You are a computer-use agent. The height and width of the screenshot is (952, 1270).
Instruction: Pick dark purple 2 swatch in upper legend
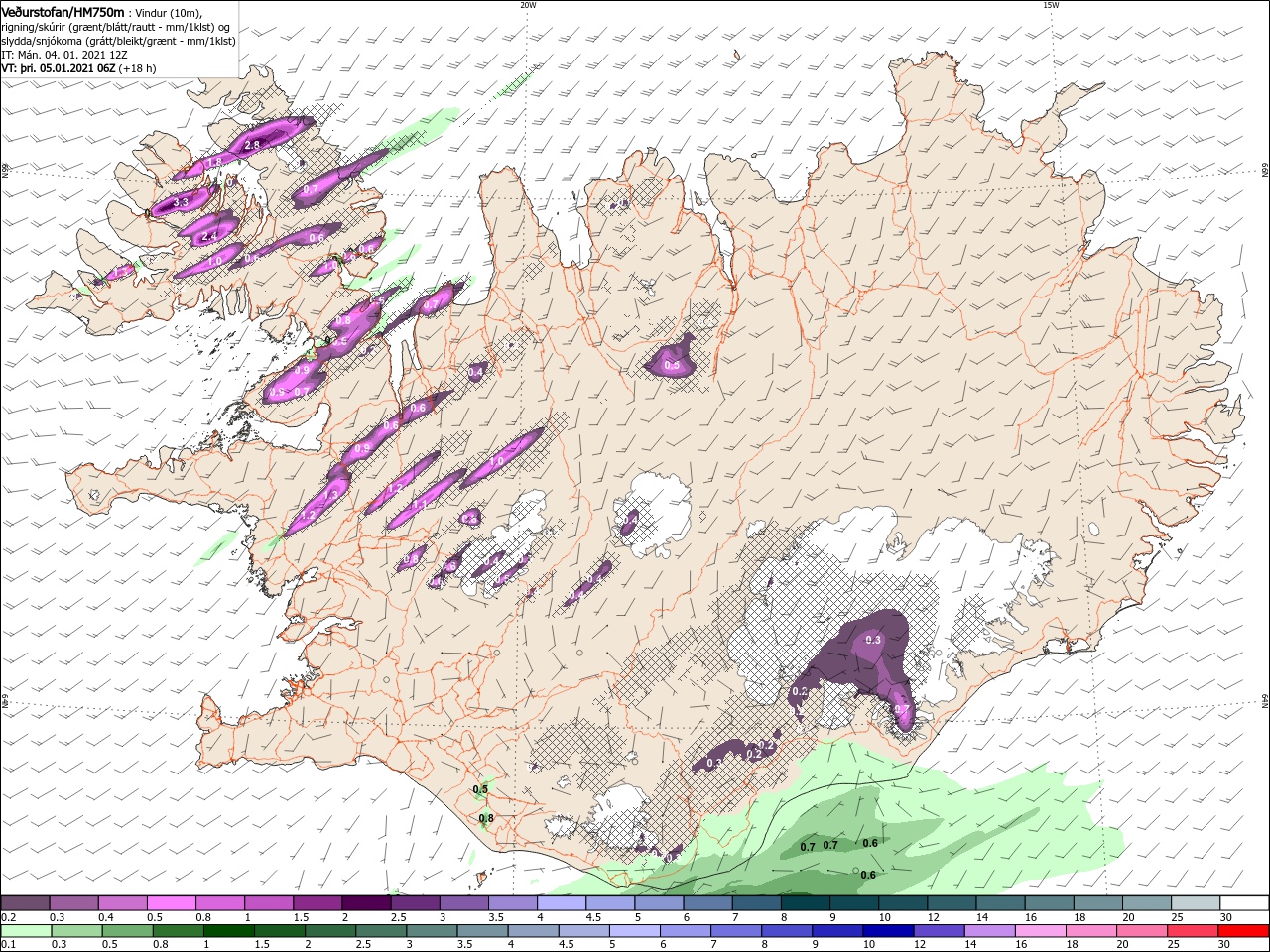[x=366, y=903]
